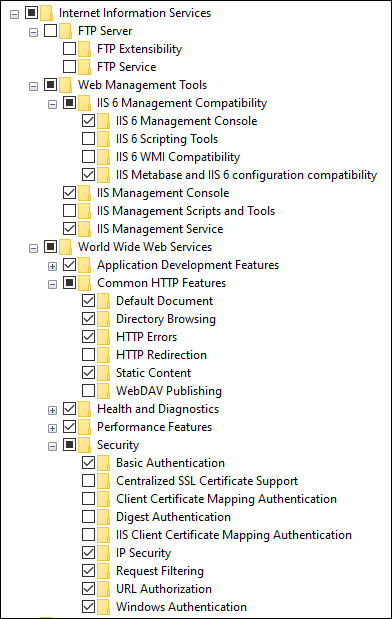Enable HTTP Redirection checkbox

tap(88, 355)
